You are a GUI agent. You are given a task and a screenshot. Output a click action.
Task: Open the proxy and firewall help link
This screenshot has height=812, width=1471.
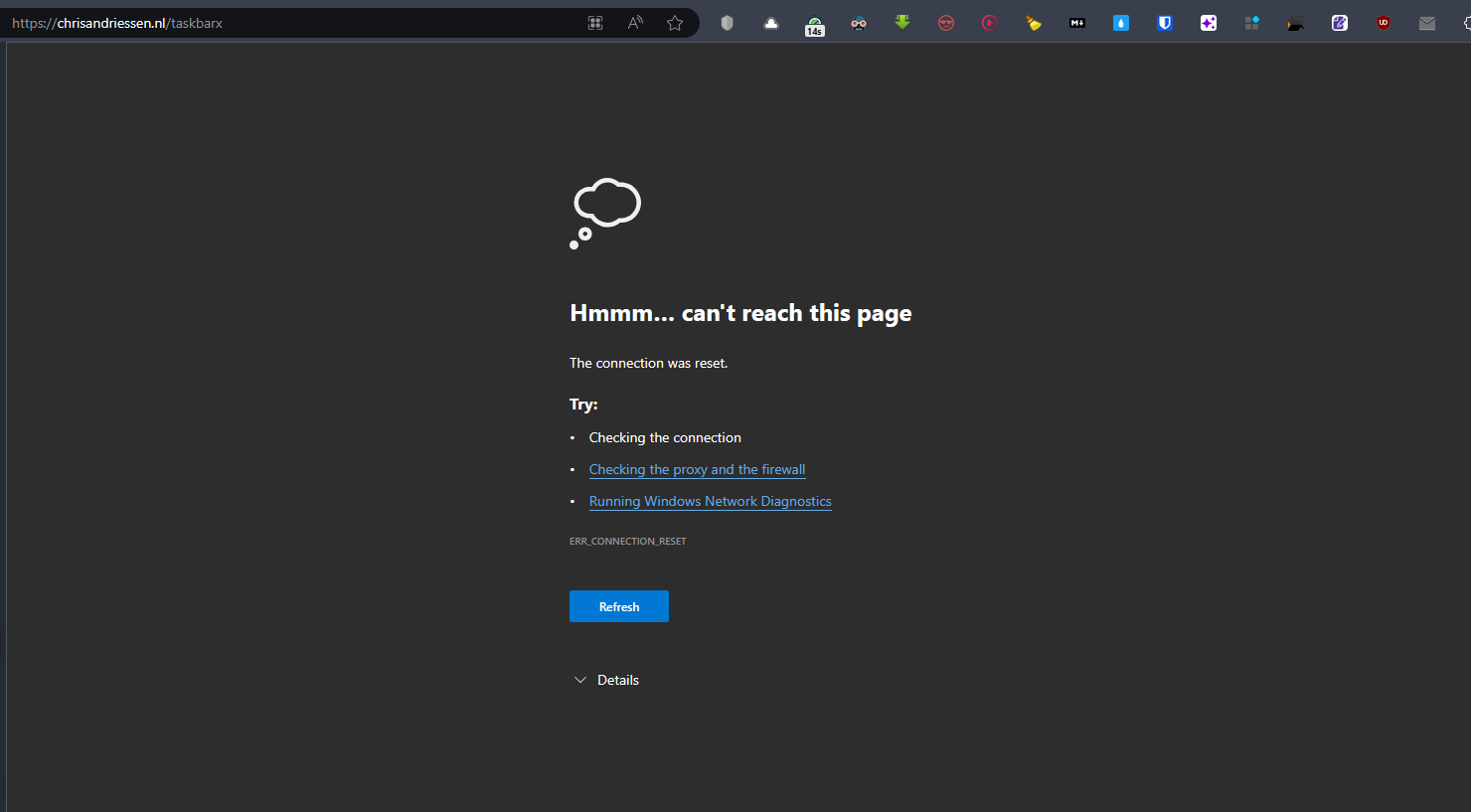tap(697, 469)
